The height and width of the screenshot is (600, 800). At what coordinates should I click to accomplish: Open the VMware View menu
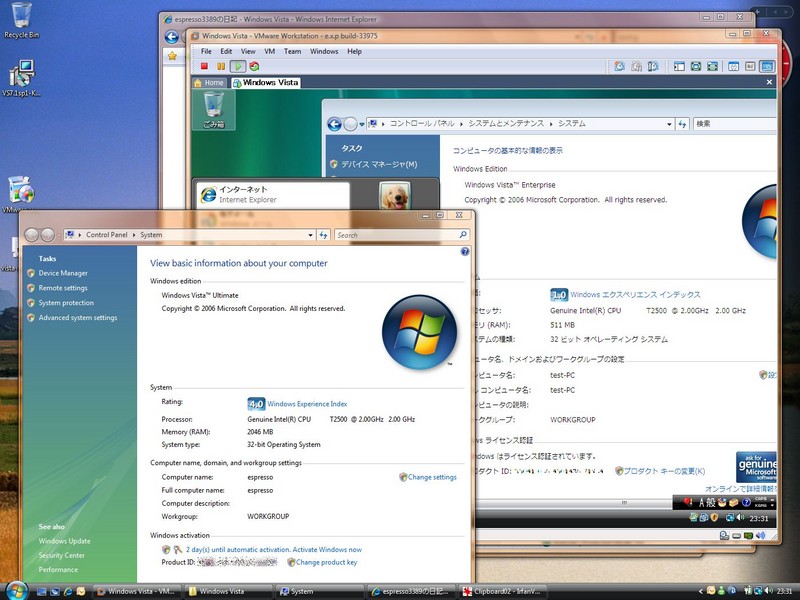[248, 52]
